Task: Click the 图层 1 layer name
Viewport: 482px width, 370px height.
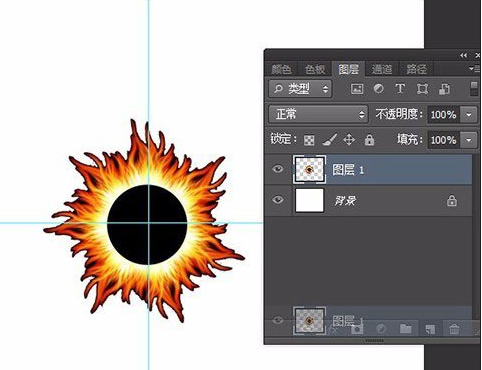Action: (348, 170)
